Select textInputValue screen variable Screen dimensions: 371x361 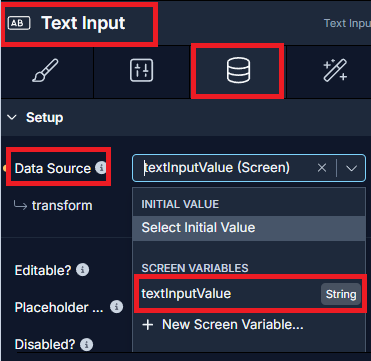(249, 294)
